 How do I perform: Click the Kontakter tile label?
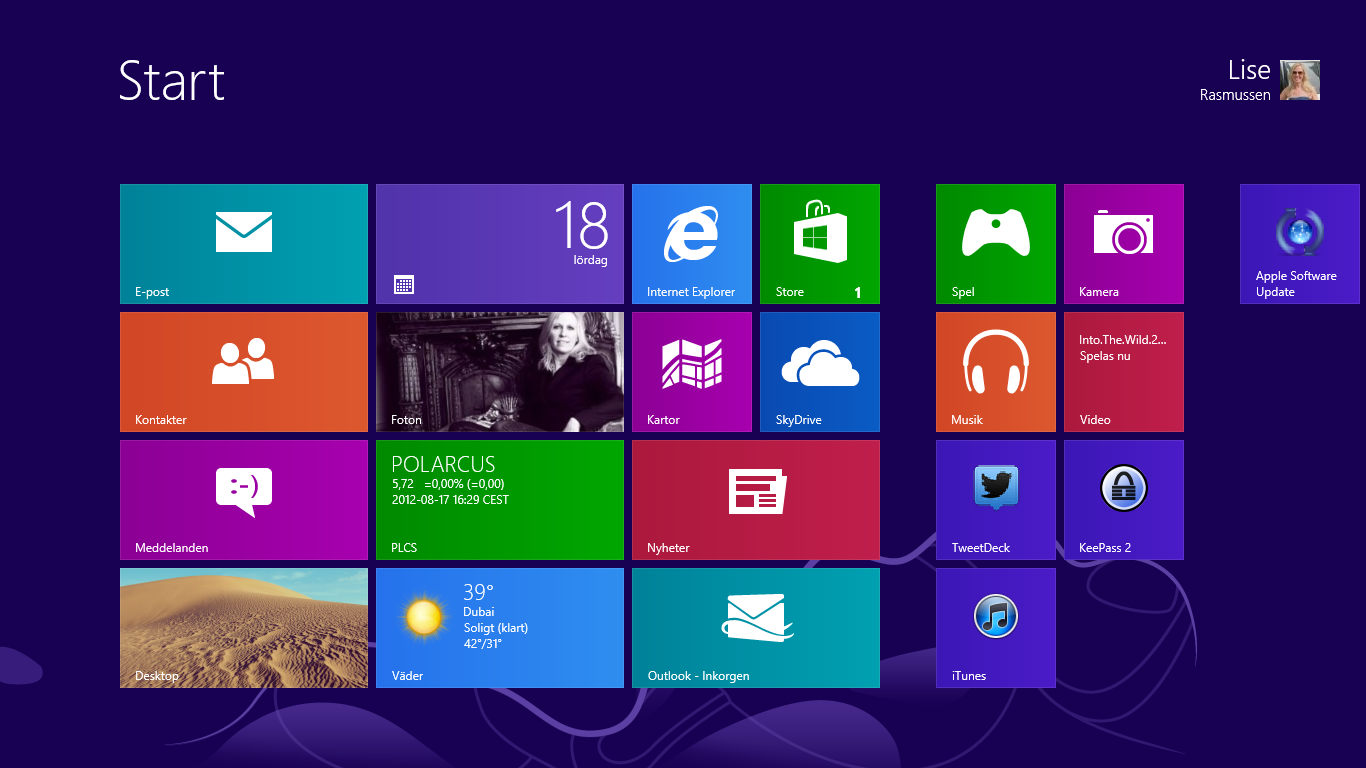161,420
